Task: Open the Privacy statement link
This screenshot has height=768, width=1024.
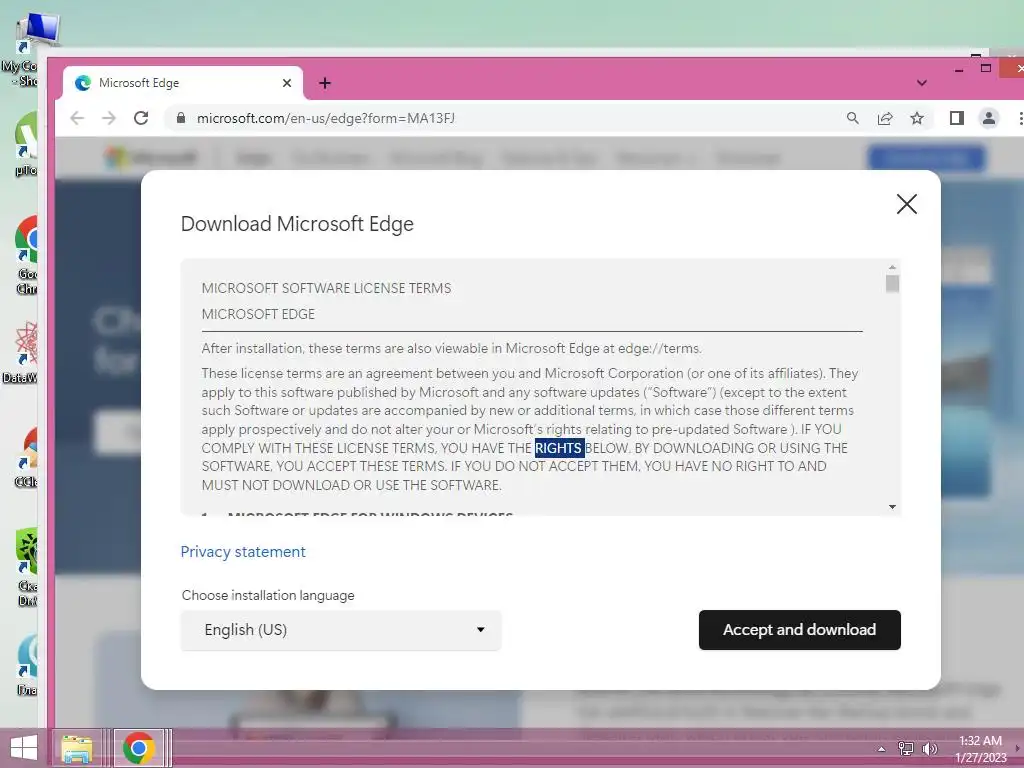Action: coord(243,552)
